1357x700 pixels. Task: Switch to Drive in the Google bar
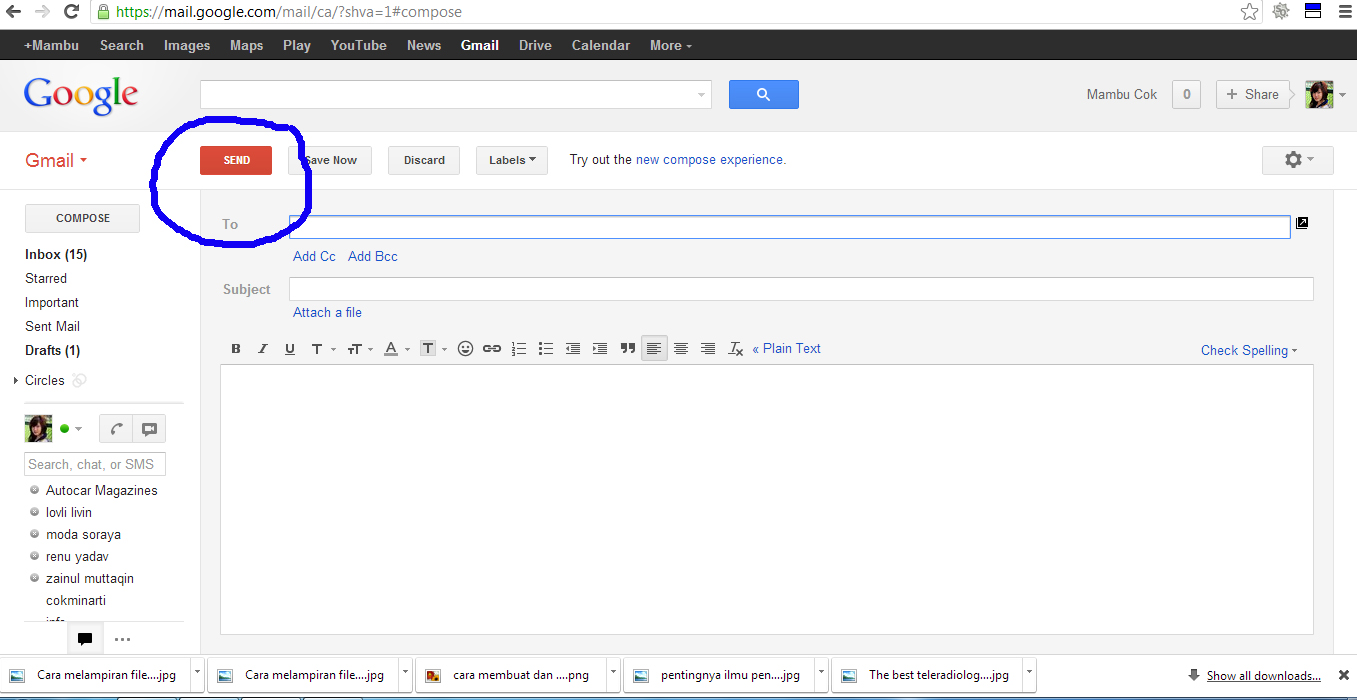pos(534,44)
